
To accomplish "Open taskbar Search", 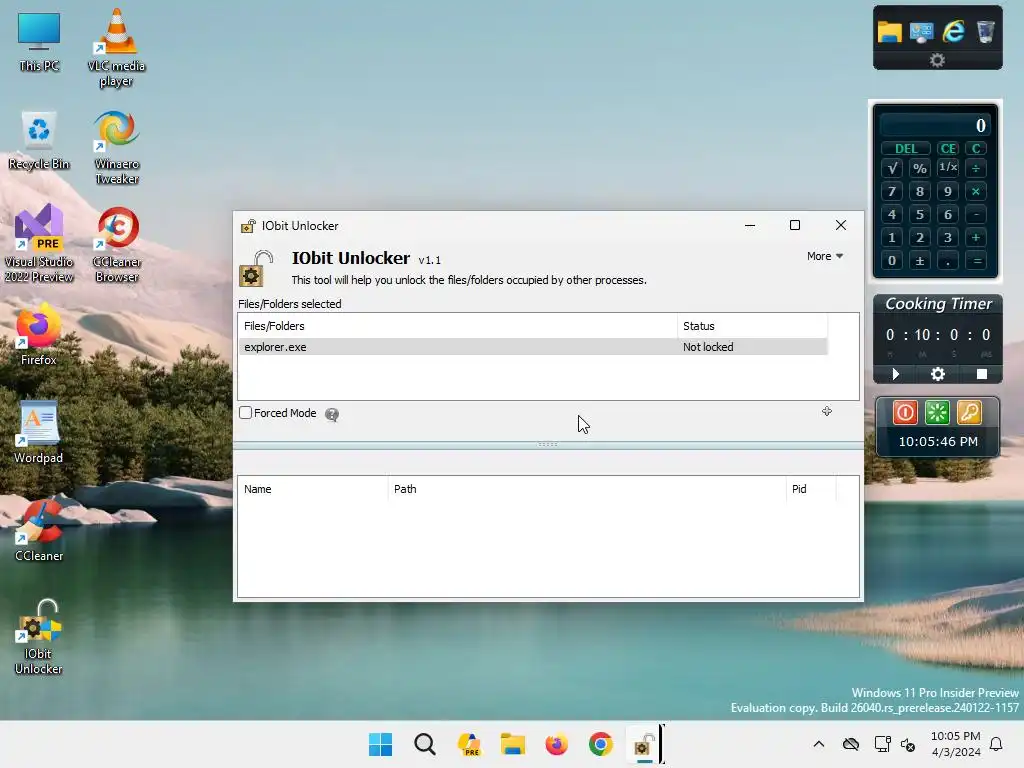I will pos(424,744).
